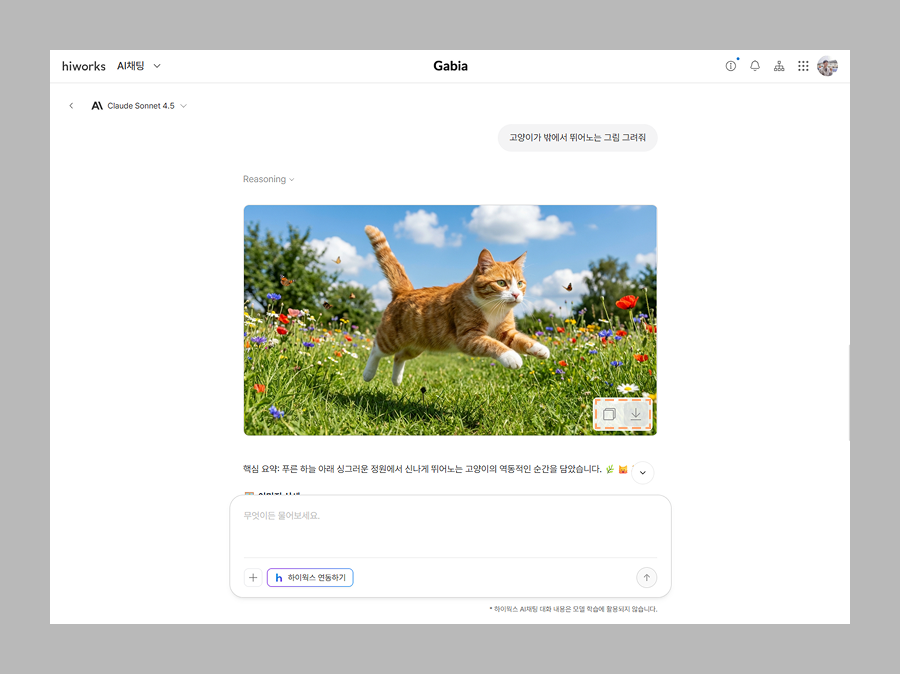Open the info icon in the header
Viewport: 900px width, 674px height.
731,66
